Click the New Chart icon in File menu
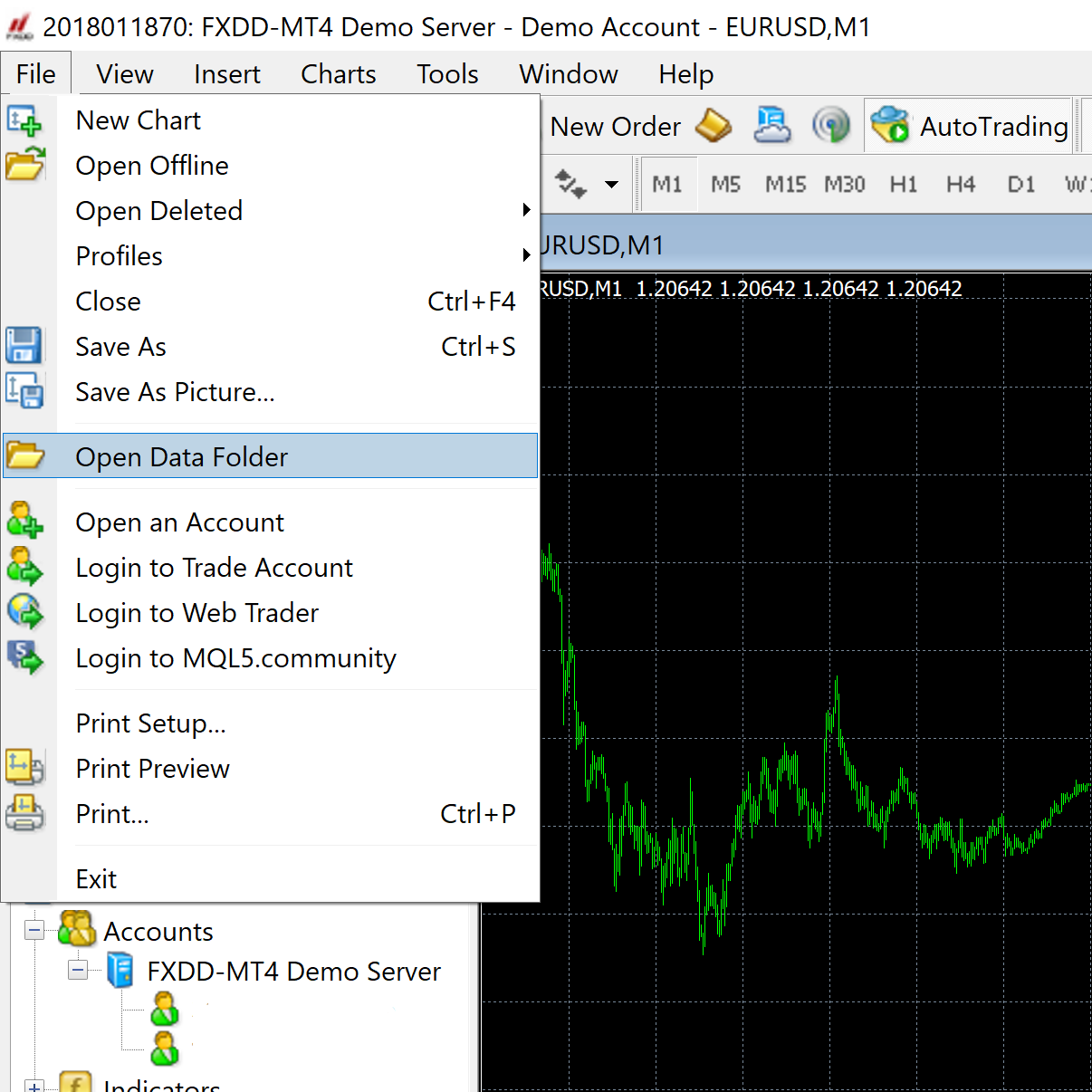This screenshot has height=1092, width=1092. (24, 120)
